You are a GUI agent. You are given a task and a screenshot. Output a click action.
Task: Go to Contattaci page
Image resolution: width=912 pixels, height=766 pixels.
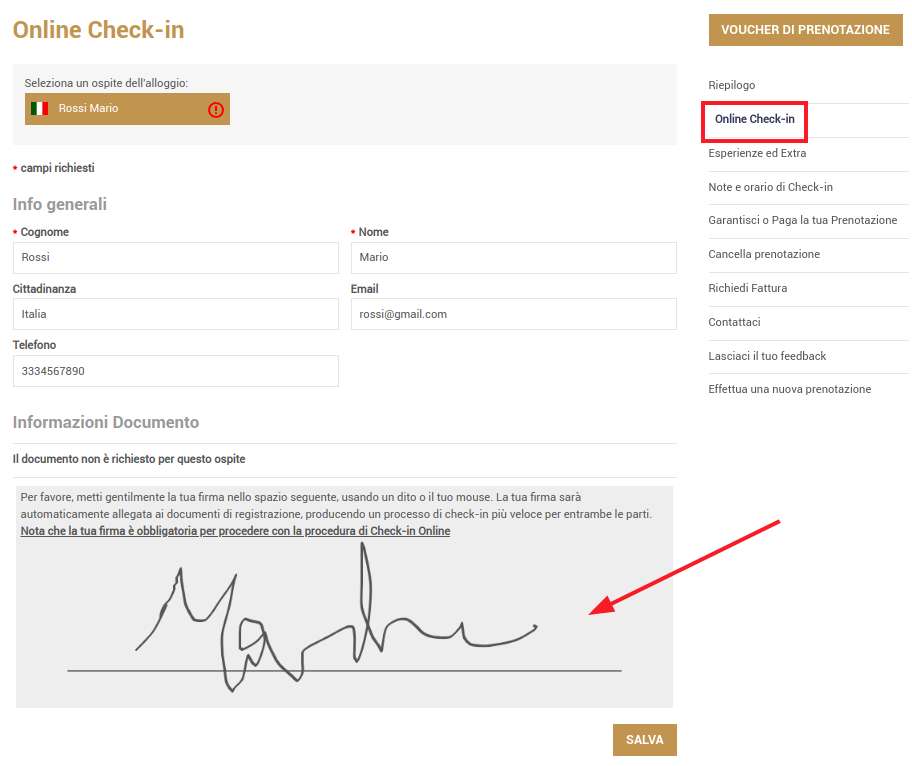tap(734, 322)
